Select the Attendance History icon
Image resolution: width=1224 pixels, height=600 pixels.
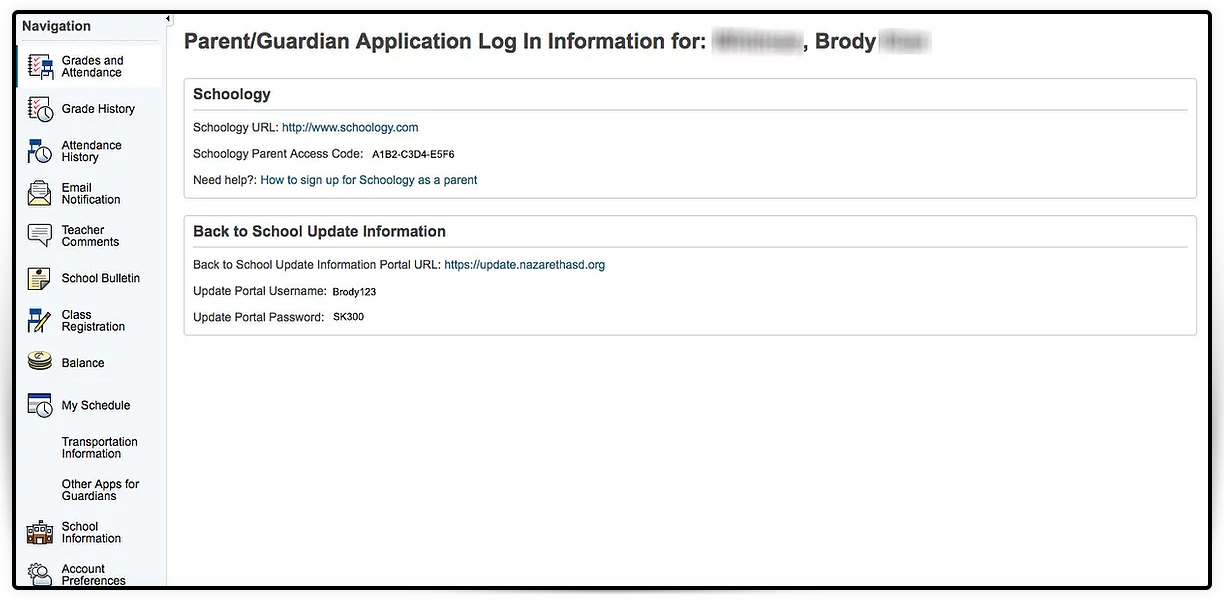[40, 151]
